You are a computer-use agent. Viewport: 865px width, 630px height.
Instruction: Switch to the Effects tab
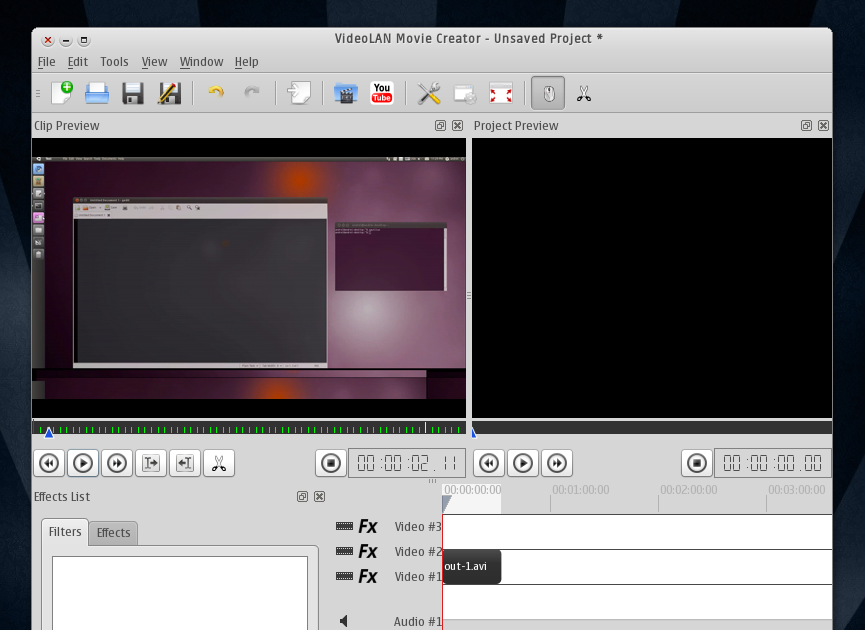coord(113,533)
